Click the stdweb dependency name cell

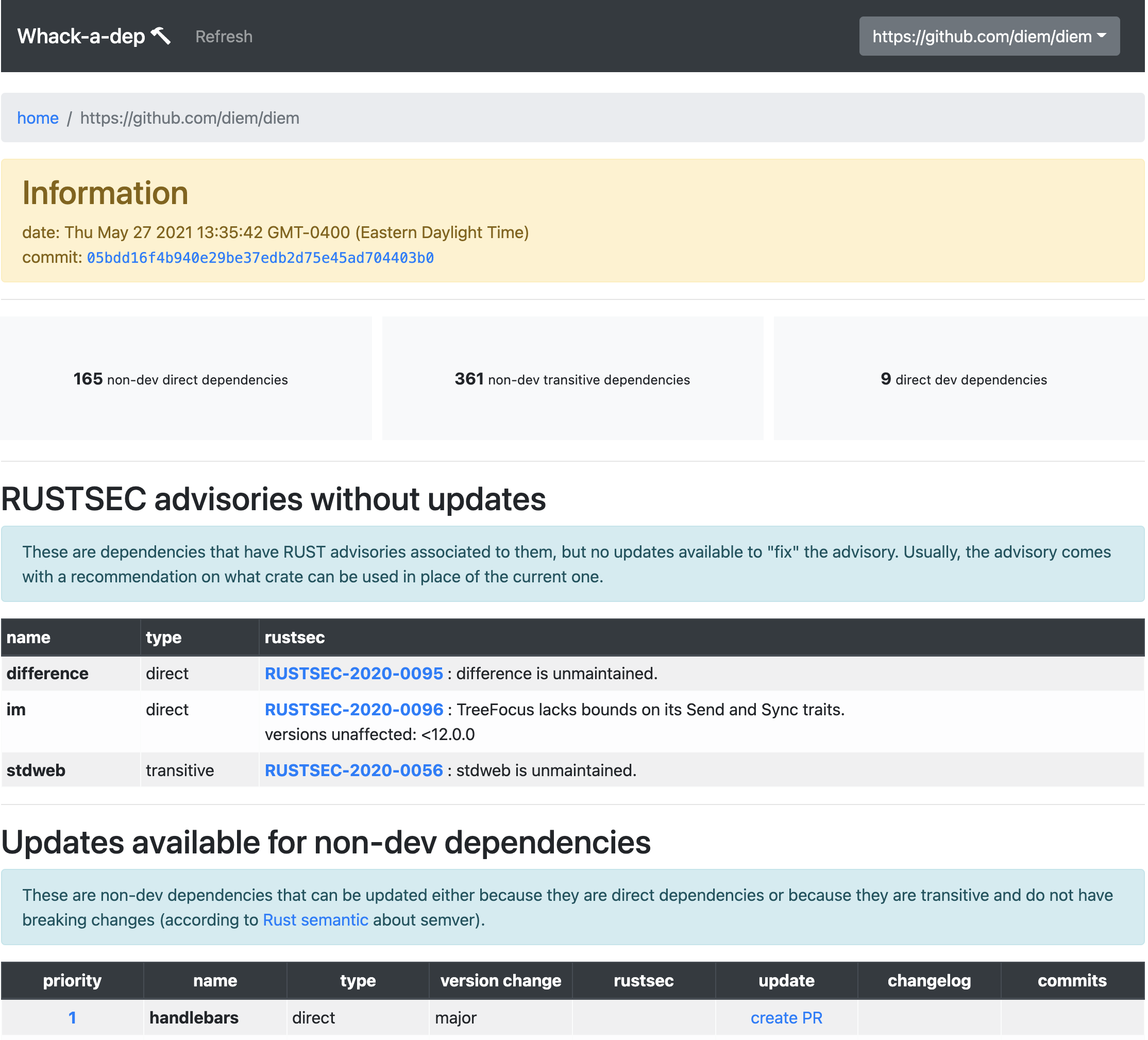37,770
